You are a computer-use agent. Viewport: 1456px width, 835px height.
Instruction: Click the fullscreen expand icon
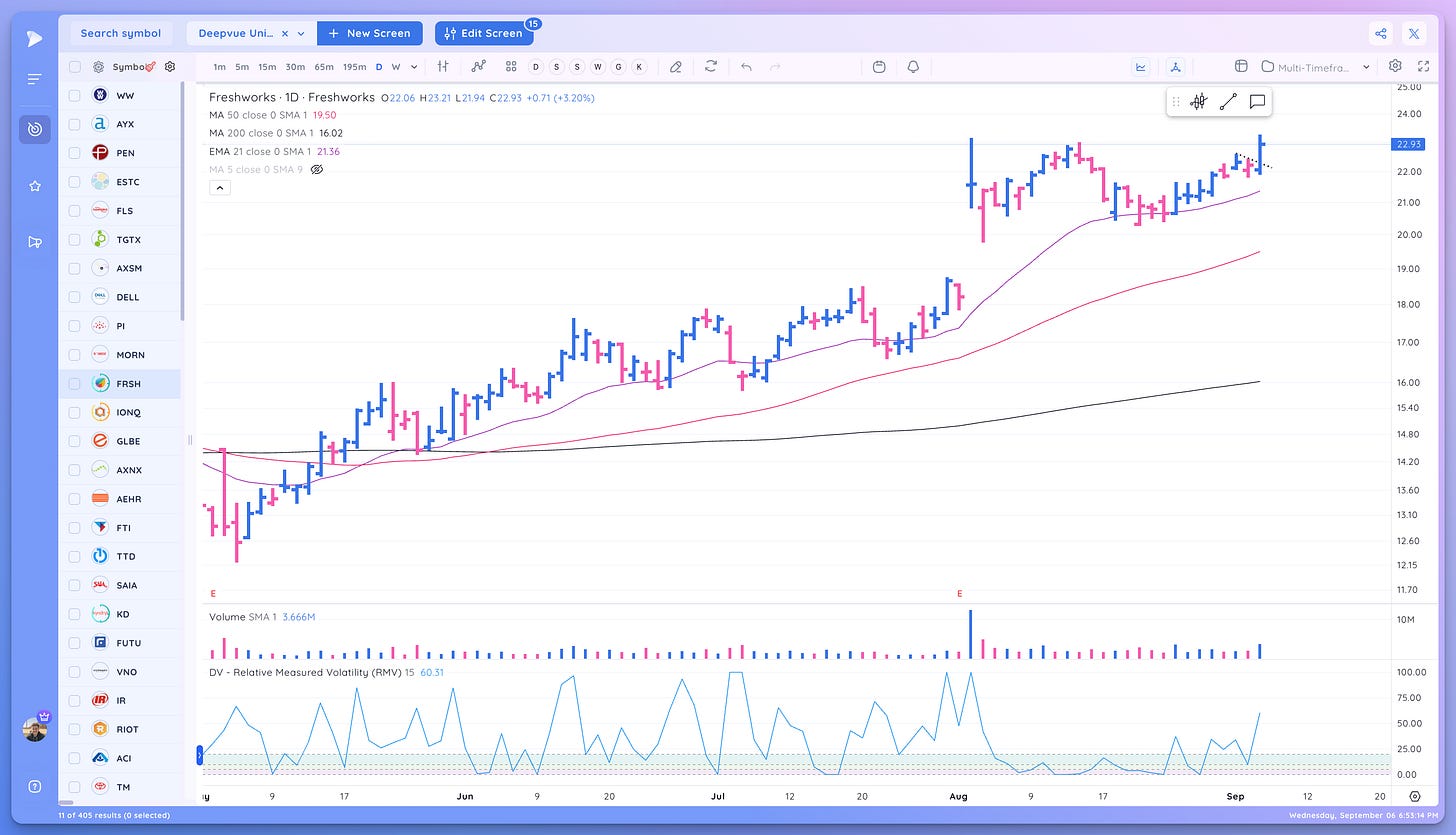click(1423, 66)
